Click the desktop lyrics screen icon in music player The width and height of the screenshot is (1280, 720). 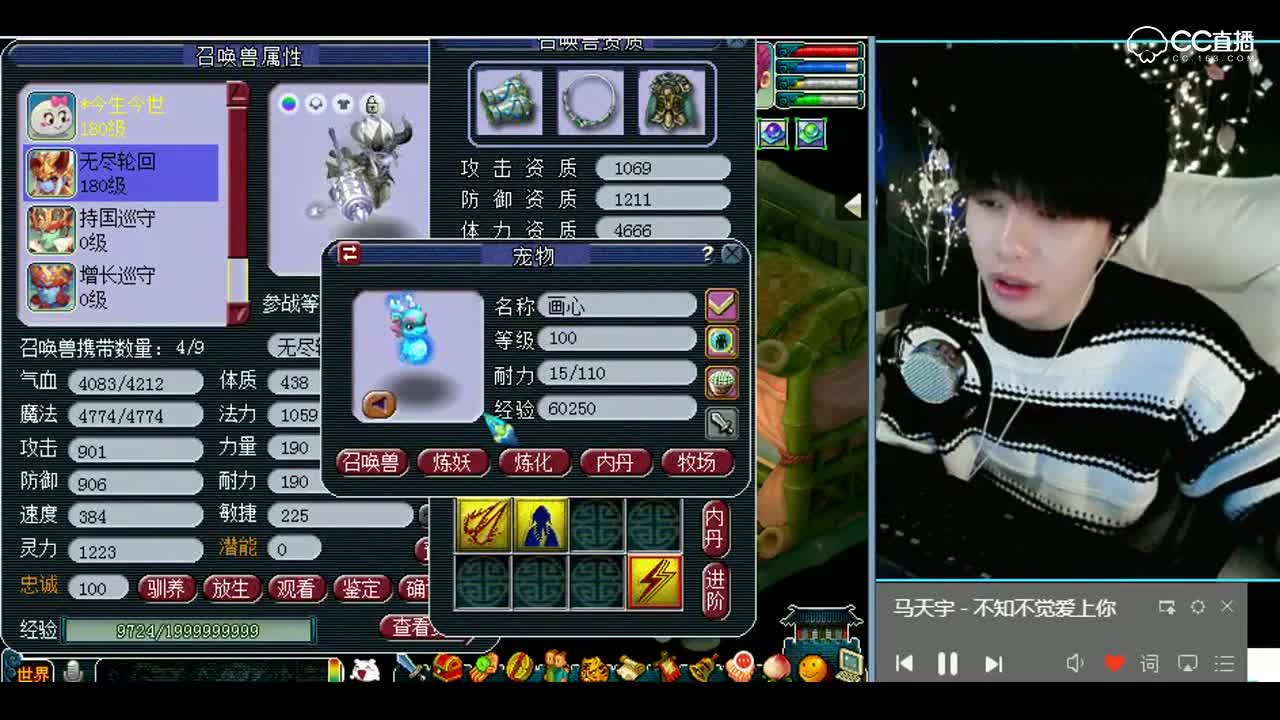tap(1187, 664)
